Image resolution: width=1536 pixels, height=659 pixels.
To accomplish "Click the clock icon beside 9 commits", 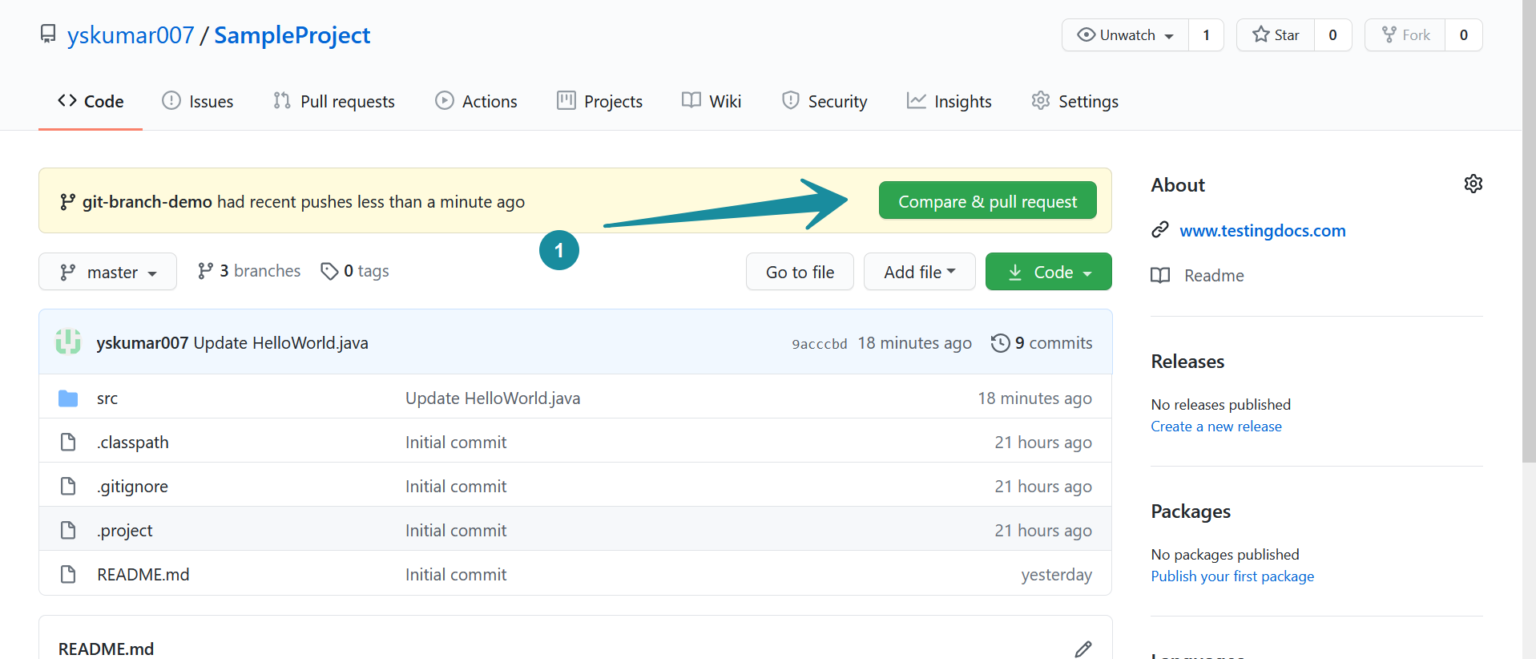I will pyautogui.click(x=1000, y=342).
